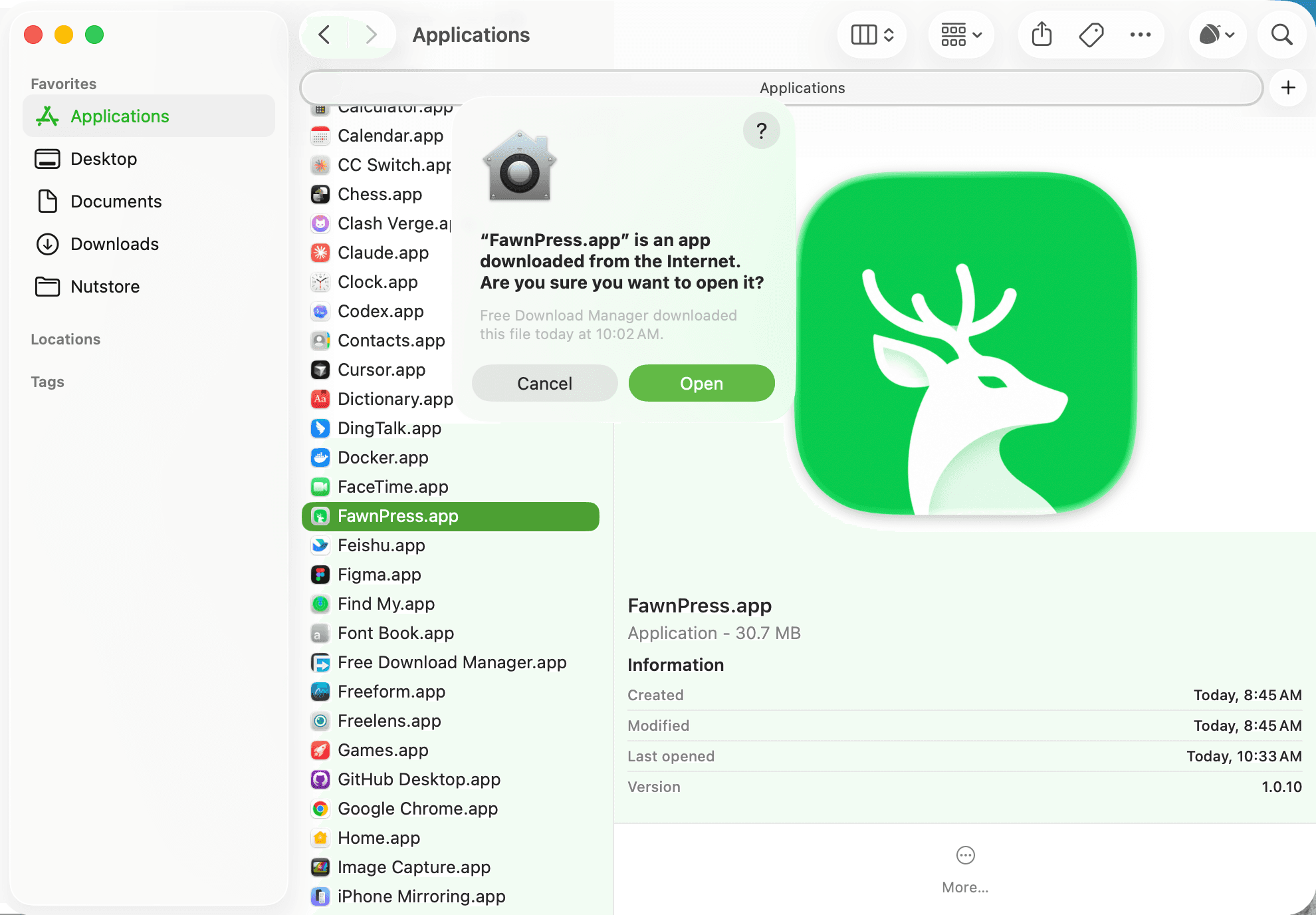Click the Search magnifier icon

tap(1281, 35)
